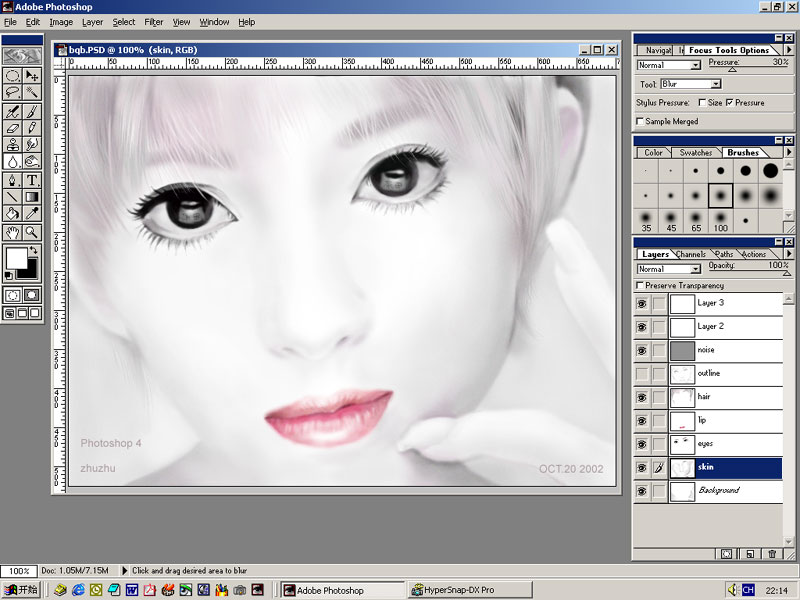Select the Paint Bucket tool
Screen dimensions: 800x600
(x=13, y=213)
